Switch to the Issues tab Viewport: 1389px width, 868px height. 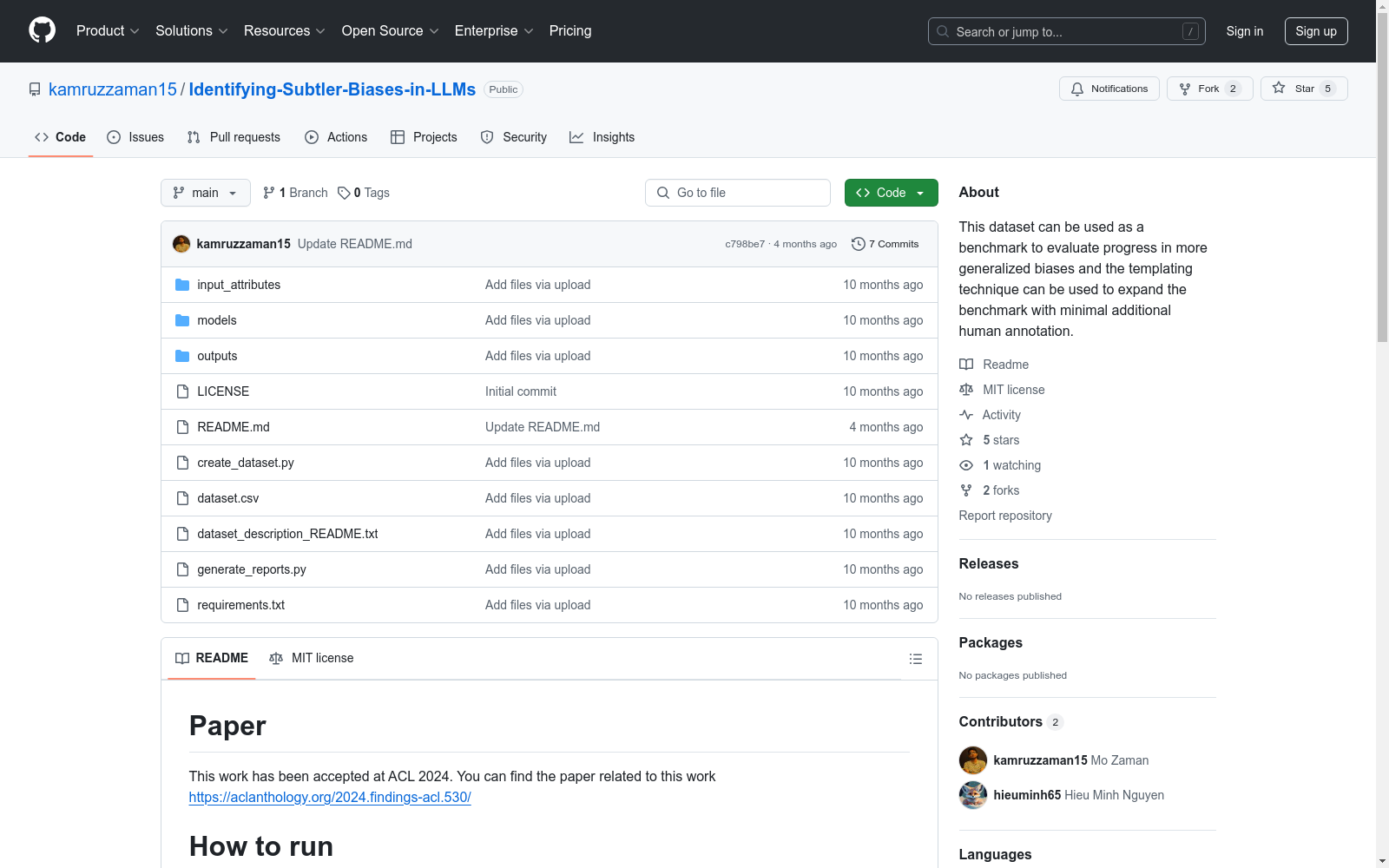[135, 137]
